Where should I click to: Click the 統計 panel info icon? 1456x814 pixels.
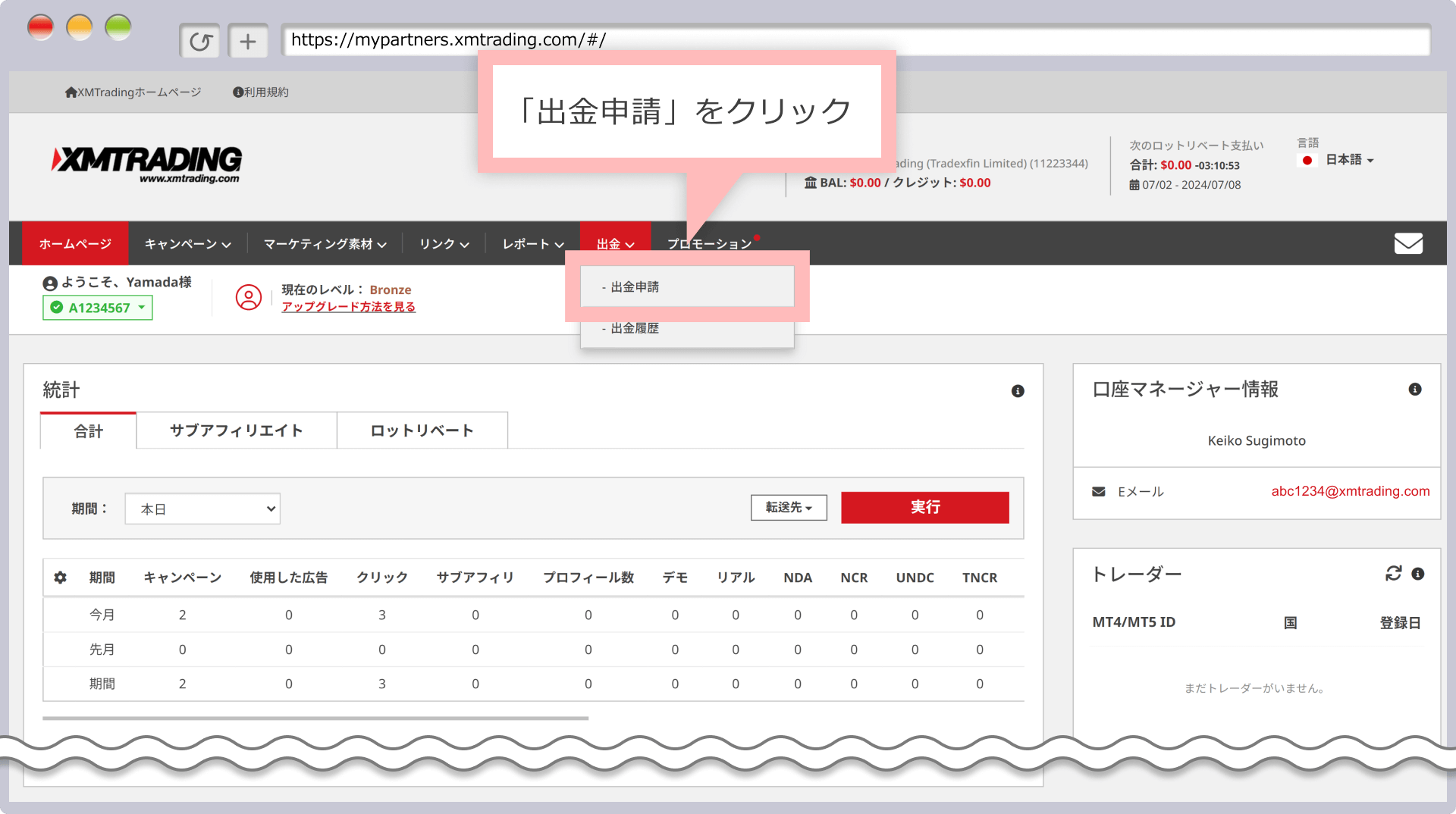(1018, 391)
